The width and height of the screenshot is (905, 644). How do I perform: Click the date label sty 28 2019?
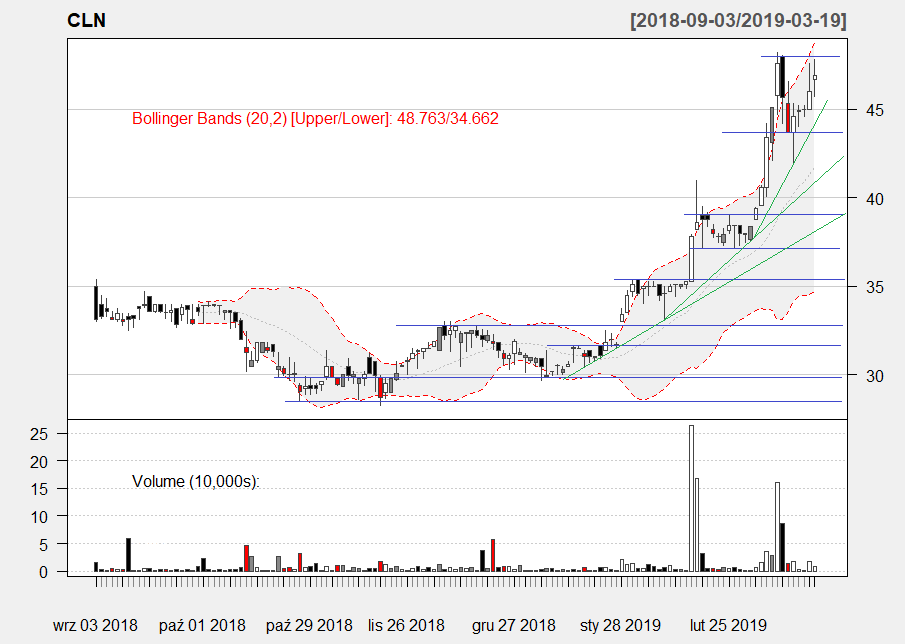[620, 626]
